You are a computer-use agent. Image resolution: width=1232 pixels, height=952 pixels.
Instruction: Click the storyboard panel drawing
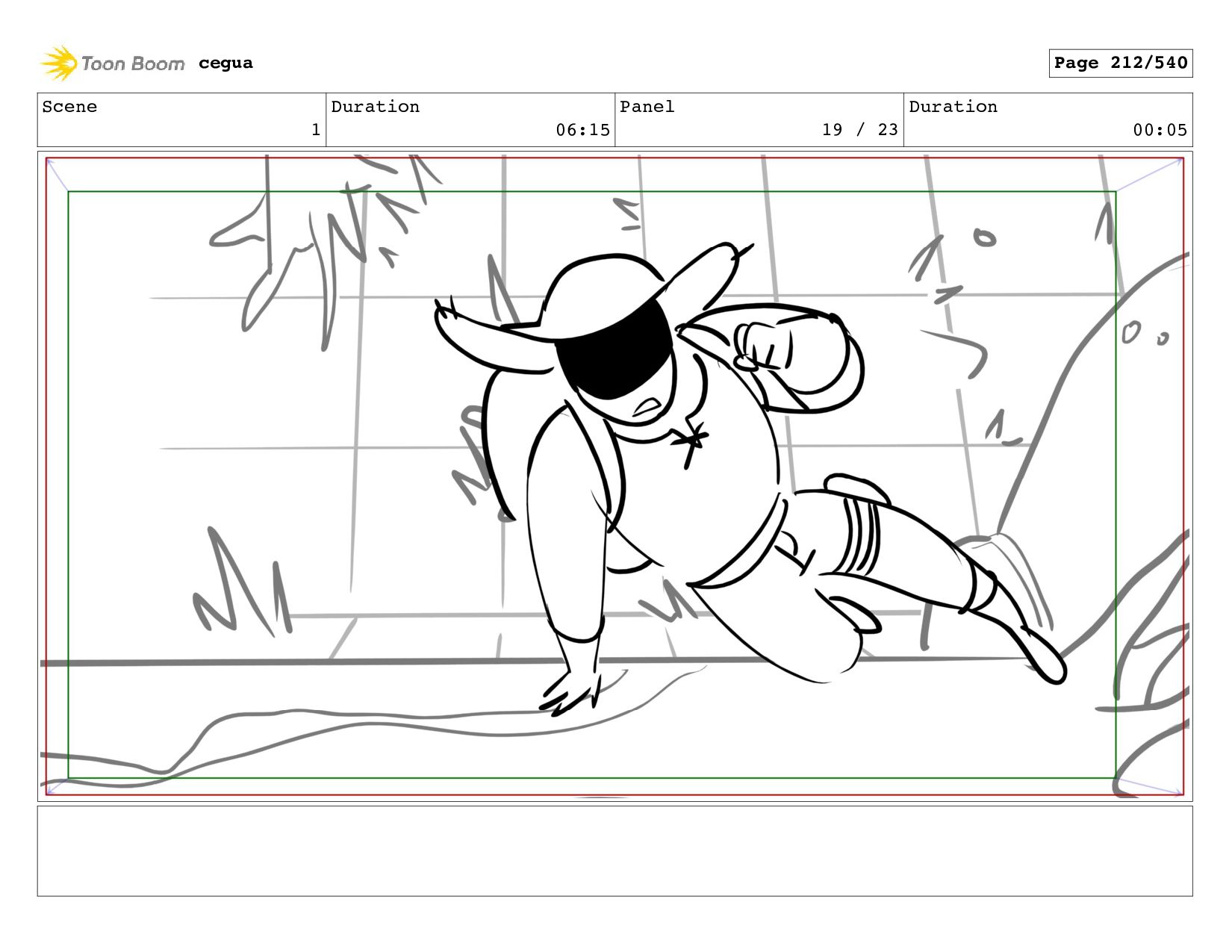(615, 476)
